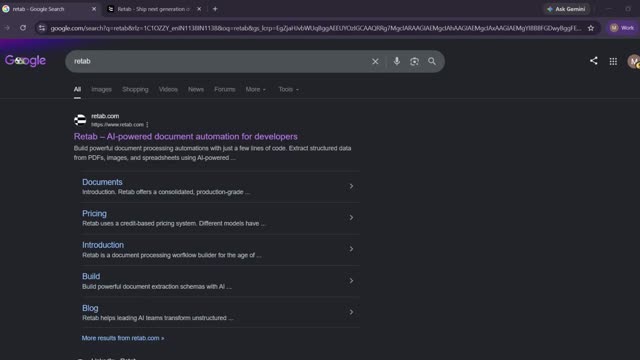The image size is (640, 360).
Task: Switch to Shopping results tab
Action: click(135, 89)
